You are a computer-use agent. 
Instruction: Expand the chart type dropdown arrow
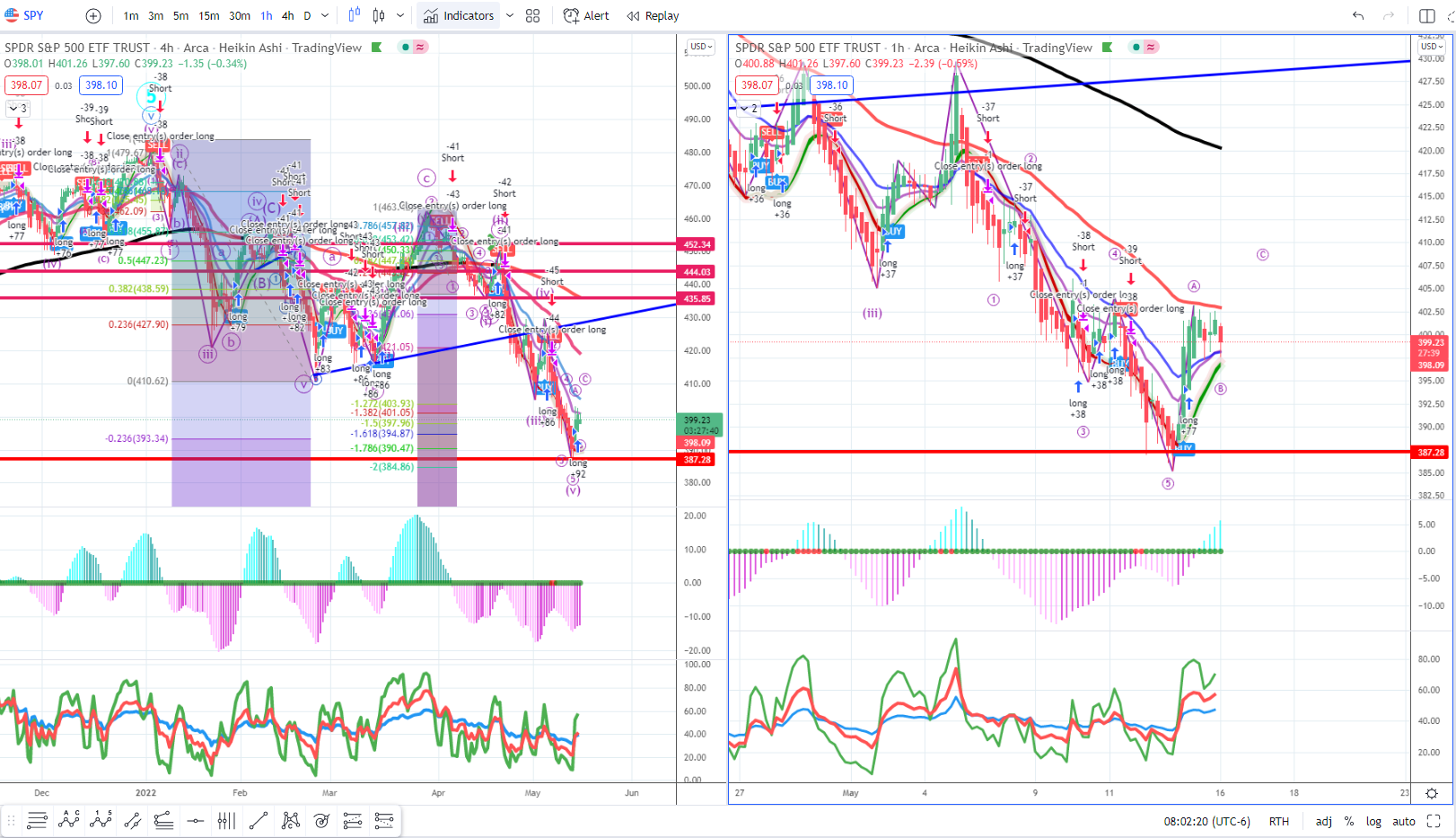[x=400, y=15]
